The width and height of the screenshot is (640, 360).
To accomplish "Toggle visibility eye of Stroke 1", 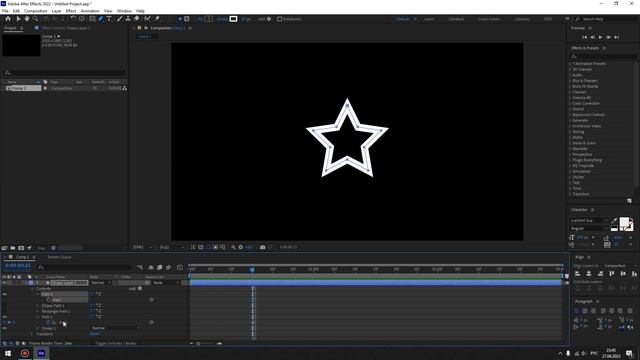I will [4, 328].
